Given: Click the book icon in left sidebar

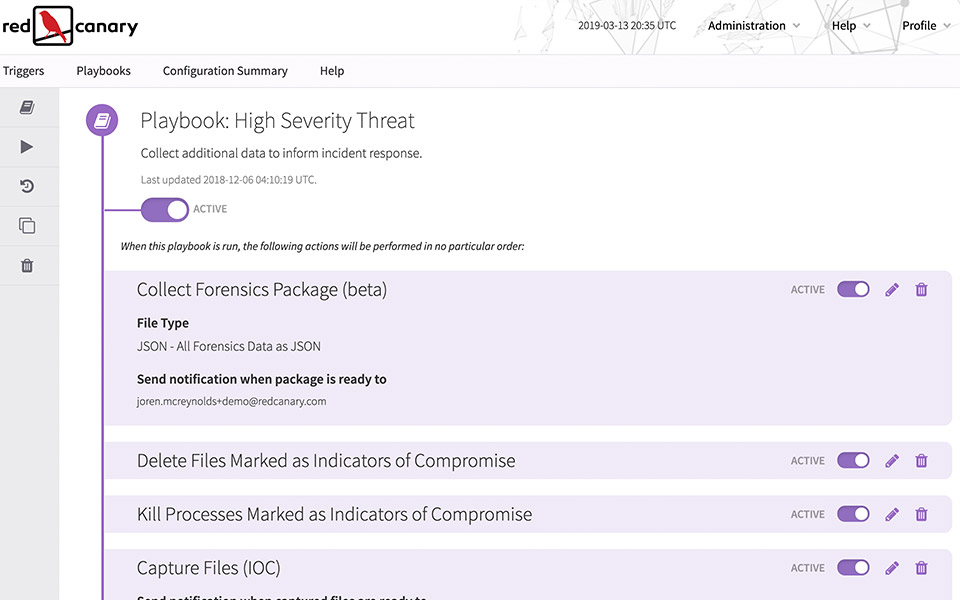Looking at the screenshot, I should pos(27,107).
